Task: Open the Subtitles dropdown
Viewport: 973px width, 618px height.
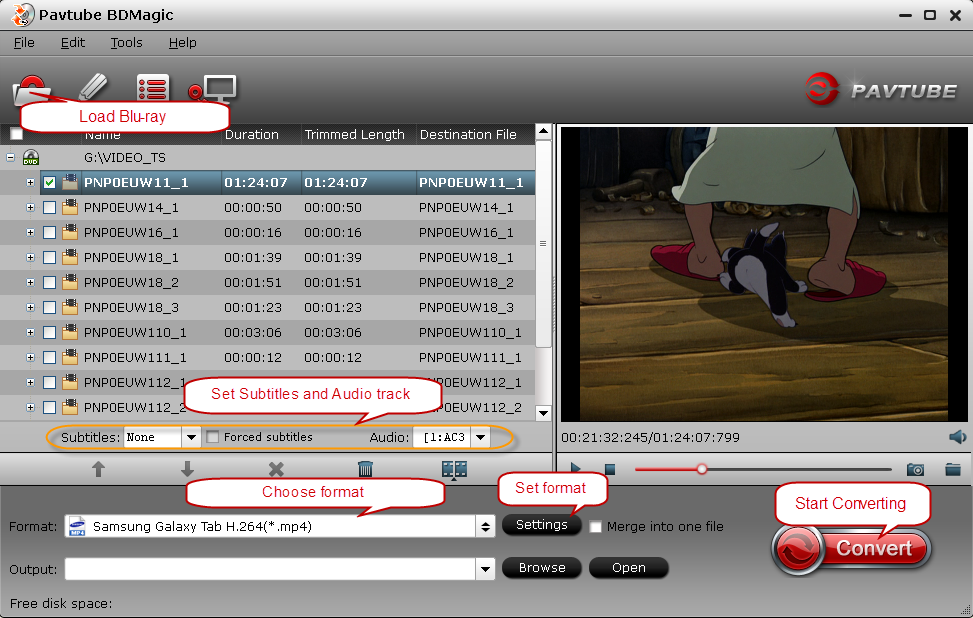Action: point(191,437)
